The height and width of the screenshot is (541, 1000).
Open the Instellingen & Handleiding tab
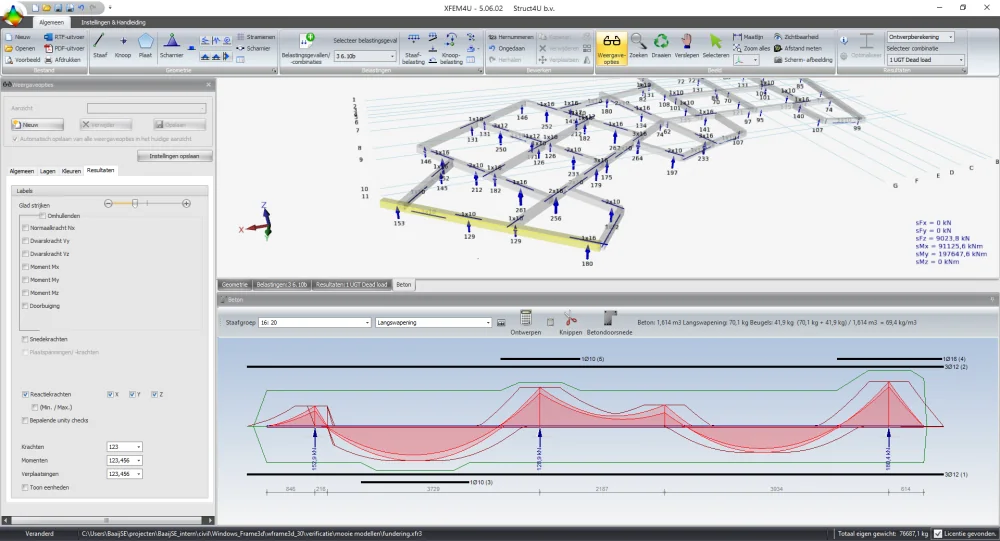[113, 22]
